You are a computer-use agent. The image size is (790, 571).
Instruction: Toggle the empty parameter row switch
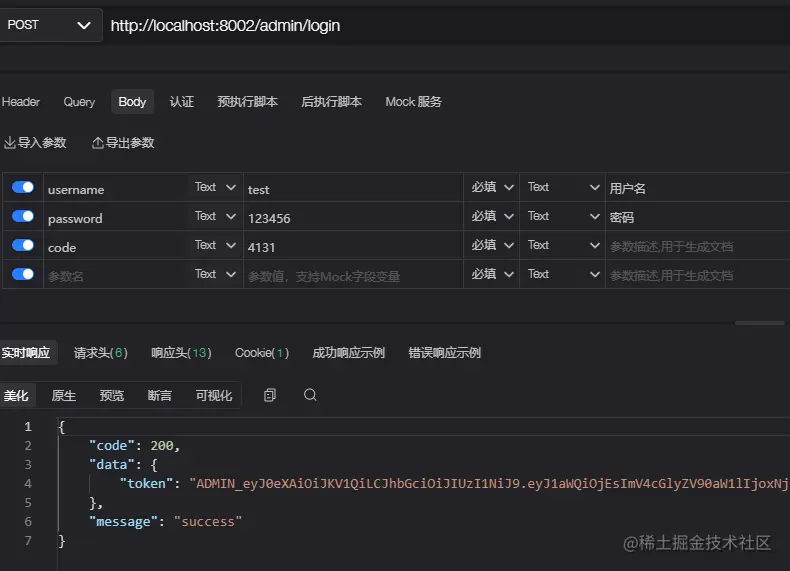click(23, 274)
